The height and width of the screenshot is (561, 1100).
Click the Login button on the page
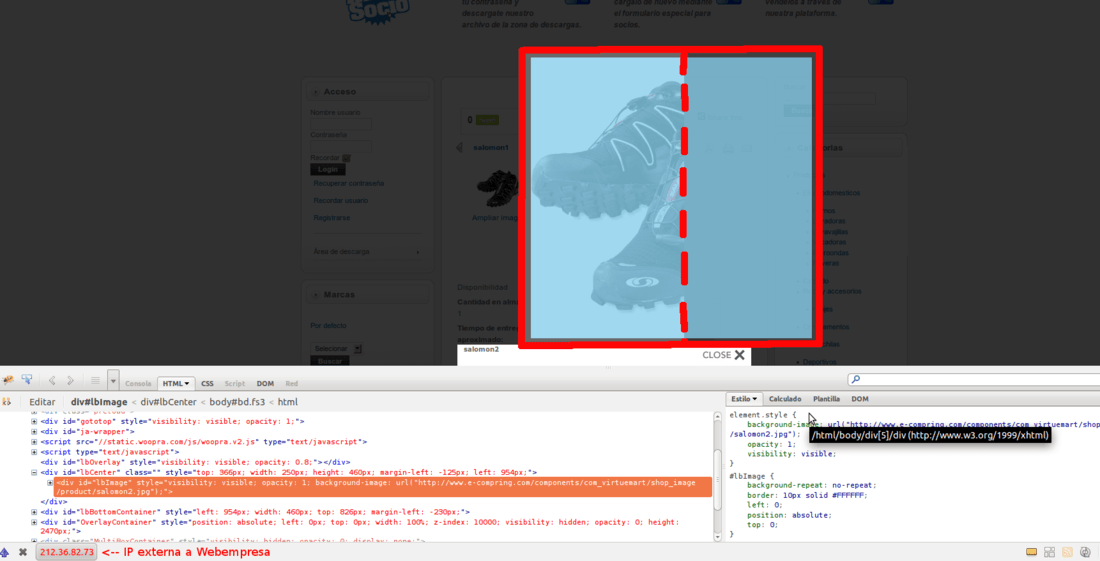click(328, 170)
